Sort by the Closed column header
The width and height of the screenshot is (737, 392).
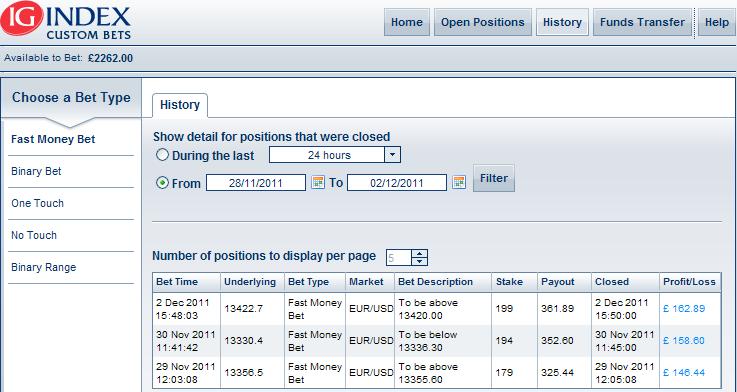(625, 282)
